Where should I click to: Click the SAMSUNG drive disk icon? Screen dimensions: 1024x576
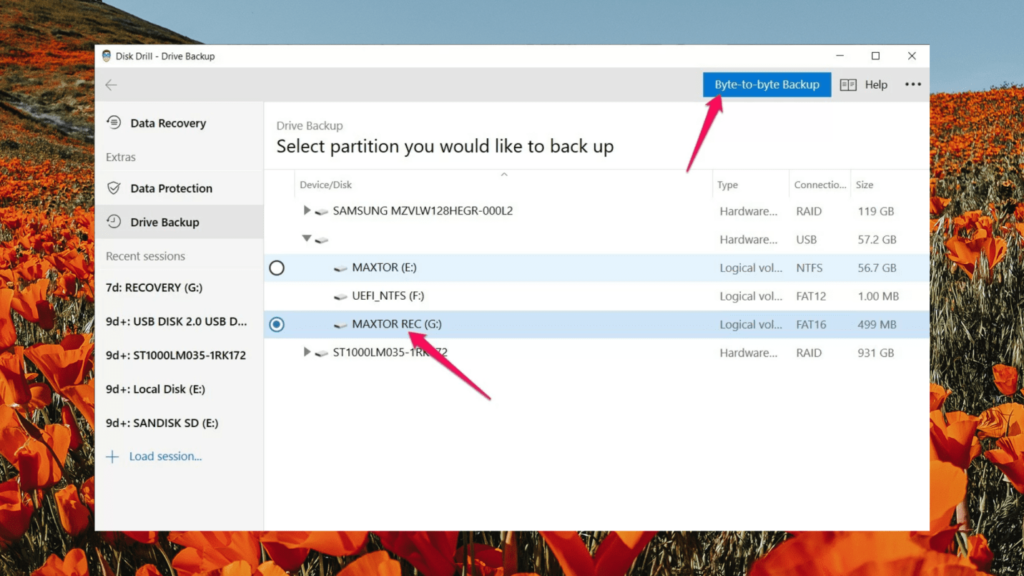(x=321, y=212)
